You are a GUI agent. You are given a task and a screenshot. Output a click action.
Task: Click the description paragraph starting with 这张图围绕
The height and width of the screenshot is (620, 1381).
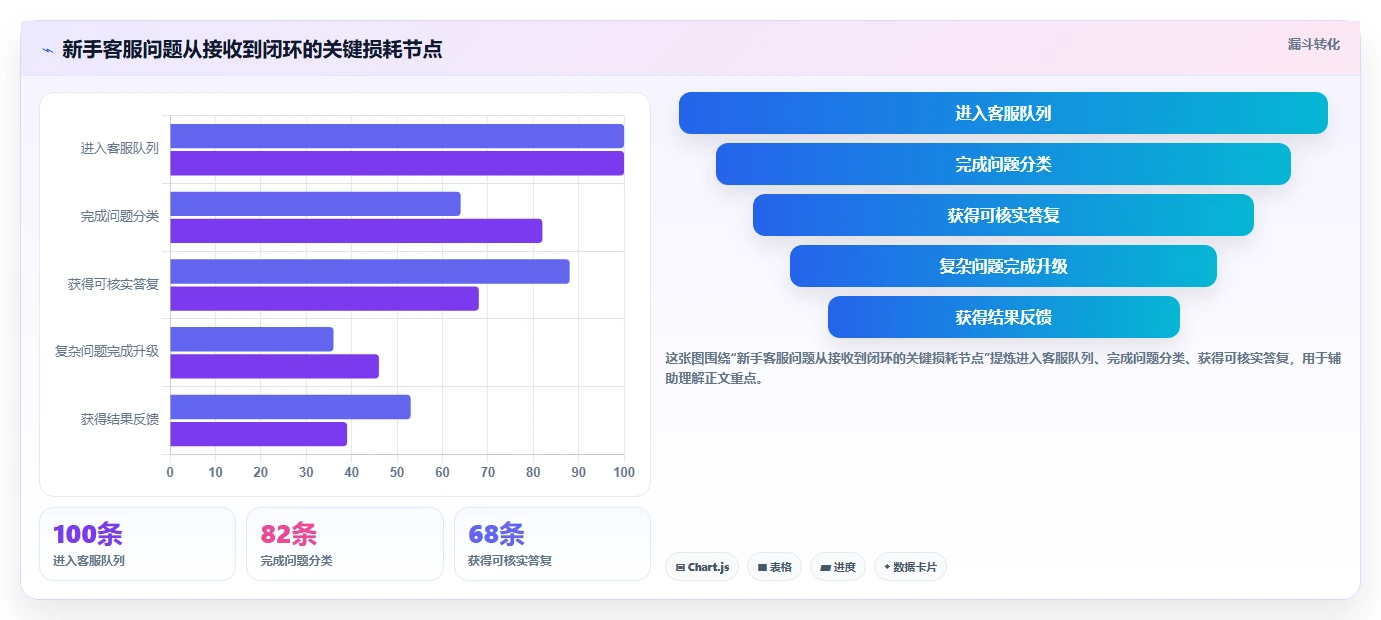[1003, 368]
